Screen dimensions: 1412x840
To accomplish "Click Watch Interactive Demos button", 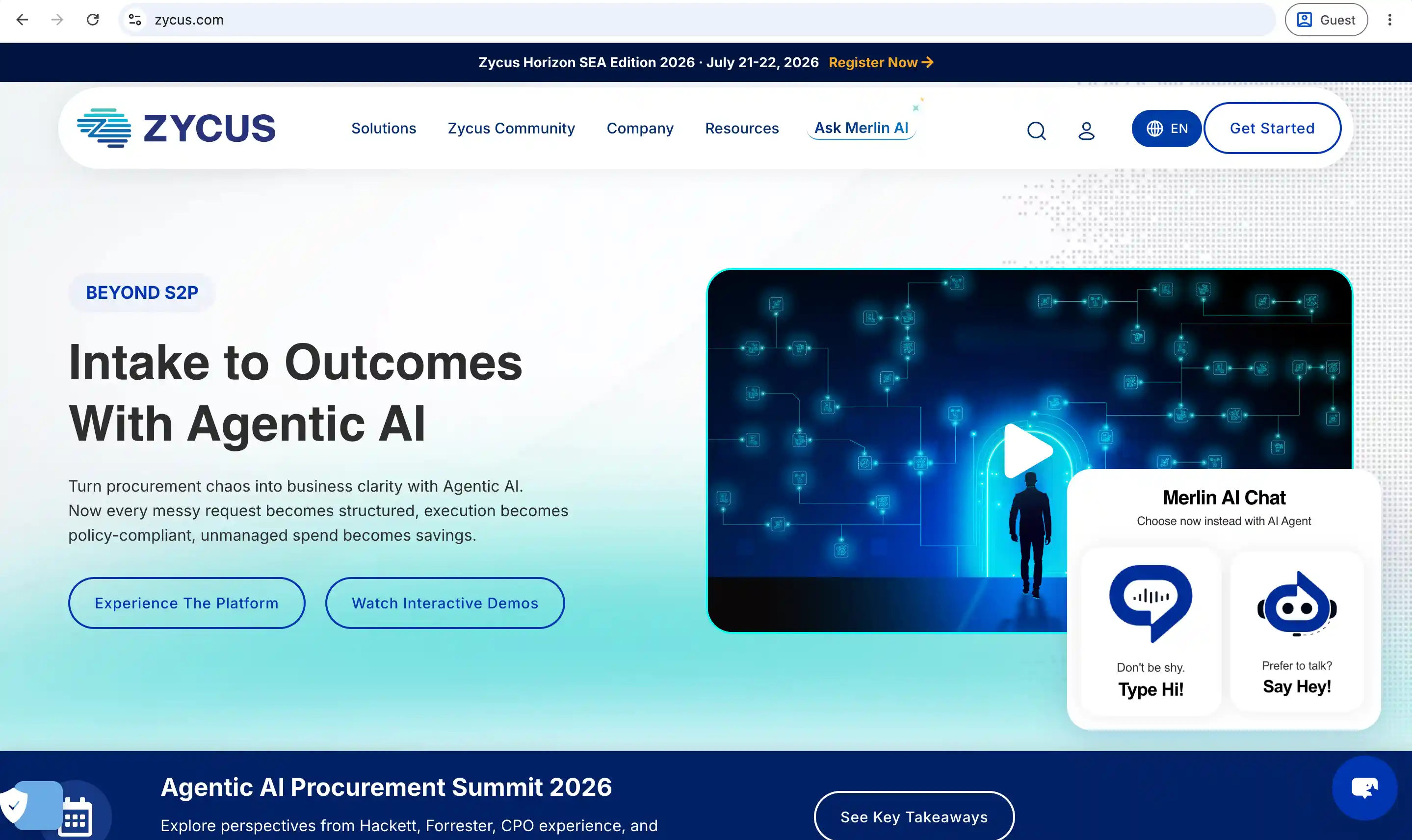I will 445,603.
